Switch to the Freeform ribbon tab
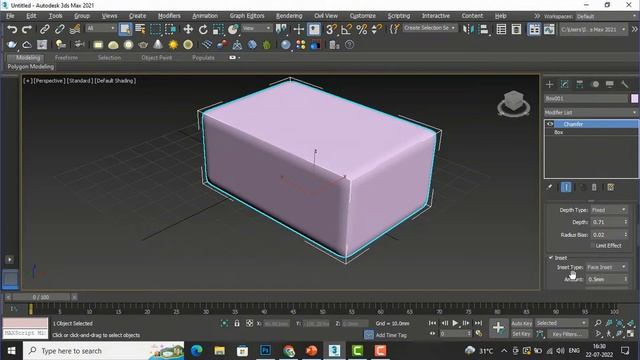Image resolution: width=640 pixels, height=360 pixels. [66, 58]
